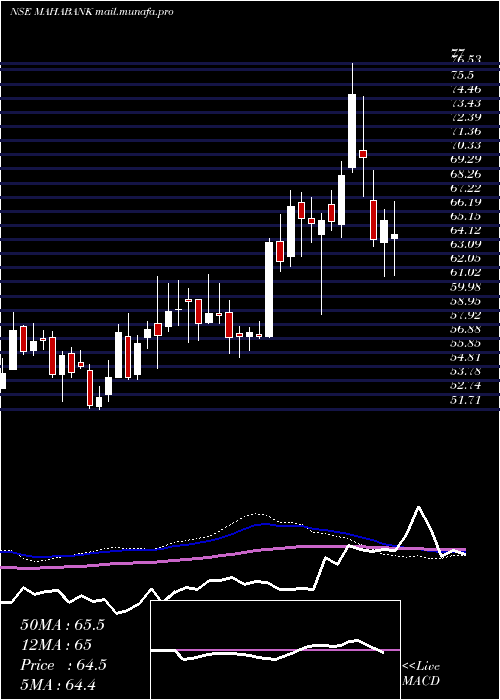Click the 52.74 price axis label
Image resolution: width=500 pixels, height=700 pixels.
tap(467, 385)
